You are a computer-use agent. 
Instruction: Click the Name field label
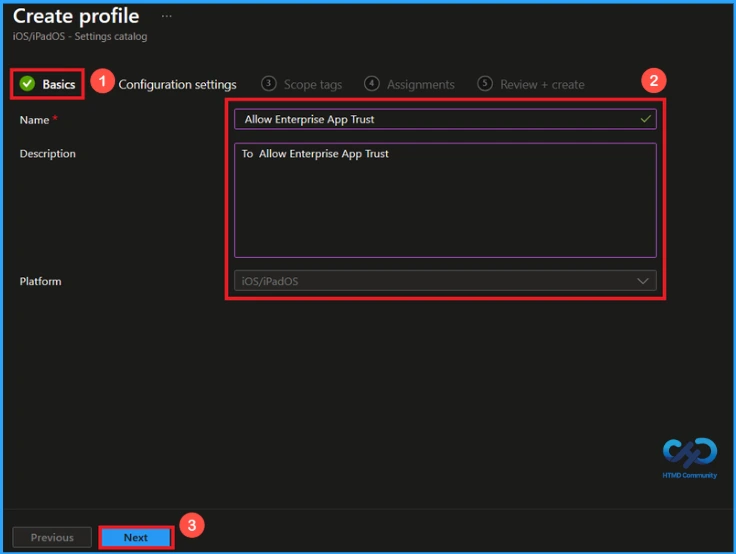34,120
